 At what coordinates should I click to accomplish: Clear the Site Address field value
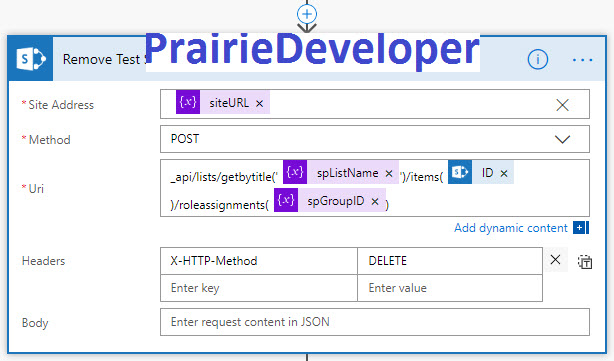562,105
